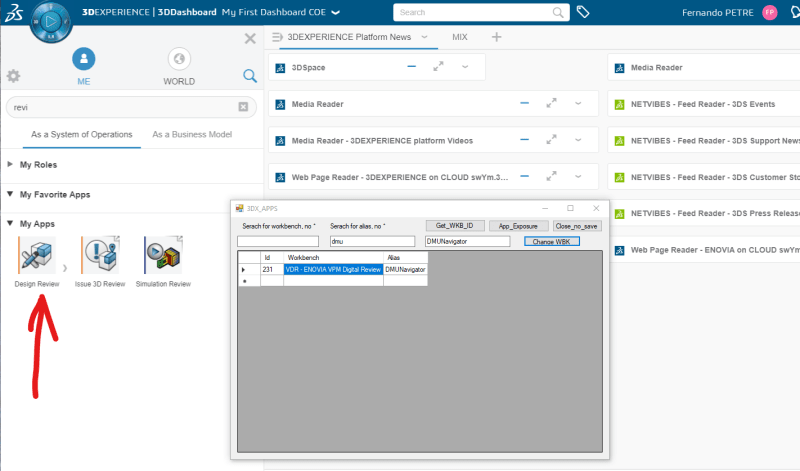Viewport: 800px width, 471px height.
Task: Focus the DMUNavigator text field
Action: [x=467, y=241]
